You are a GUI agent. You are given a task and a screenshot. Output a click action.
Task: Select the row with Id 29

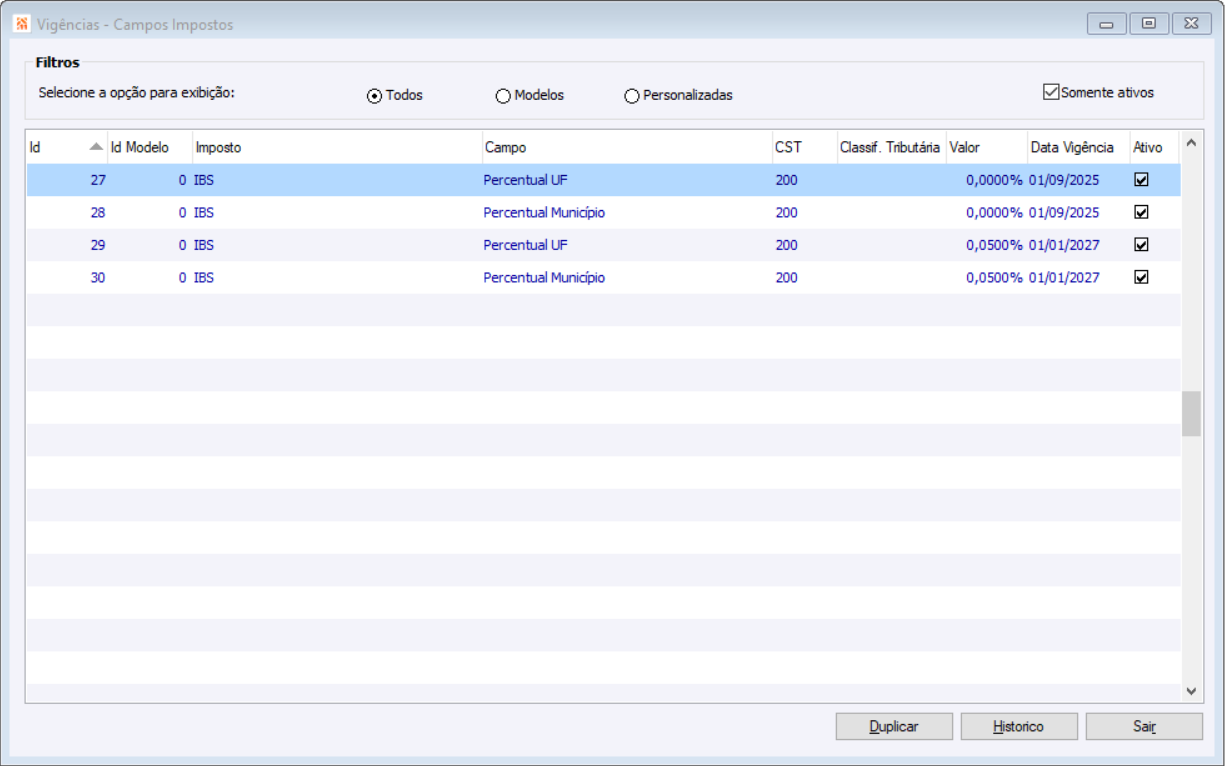point(603,245)
